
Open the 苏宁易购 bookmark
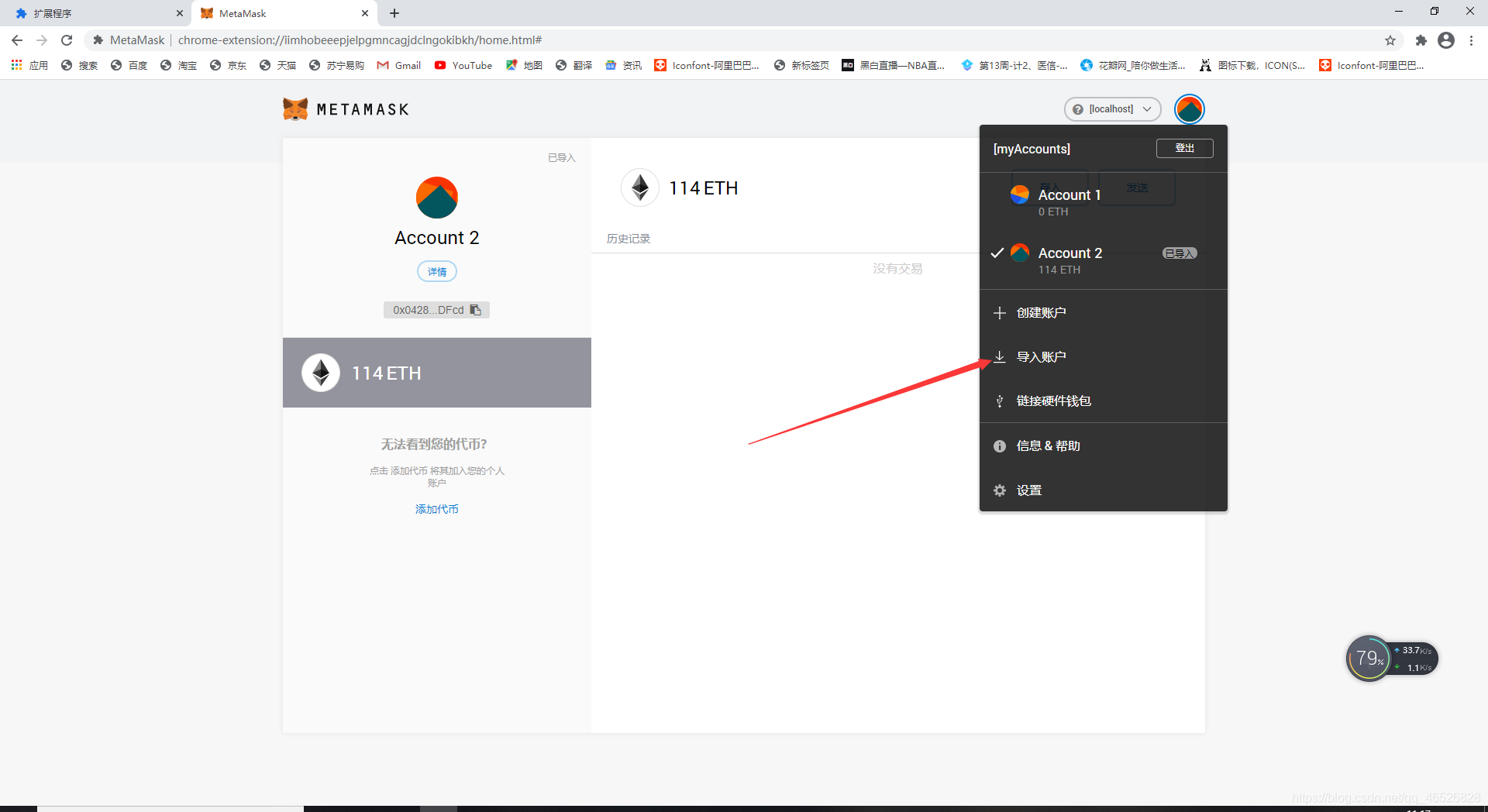click(336, 65)
